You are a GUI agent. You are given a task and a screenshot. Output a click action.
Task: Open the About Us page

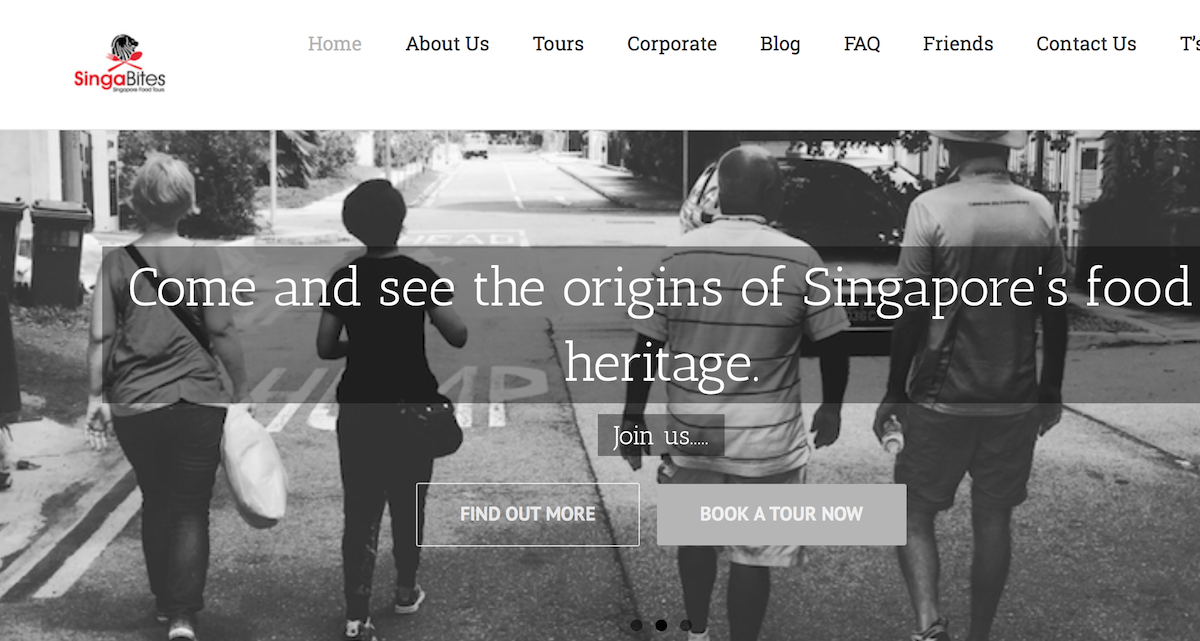(x=447, y=44)
